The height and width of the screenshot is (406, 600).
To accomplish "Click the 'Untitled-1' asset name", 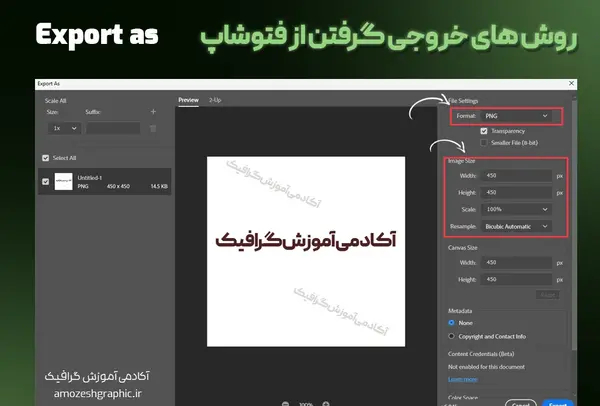I will (x=90, y=178).
